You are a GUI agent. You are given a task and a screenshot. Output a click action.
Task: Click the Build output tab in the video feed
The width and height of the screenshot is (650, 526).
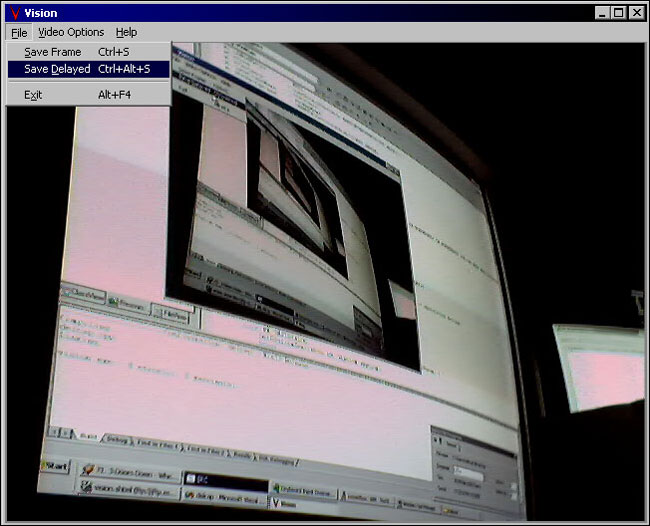(86, 437)
